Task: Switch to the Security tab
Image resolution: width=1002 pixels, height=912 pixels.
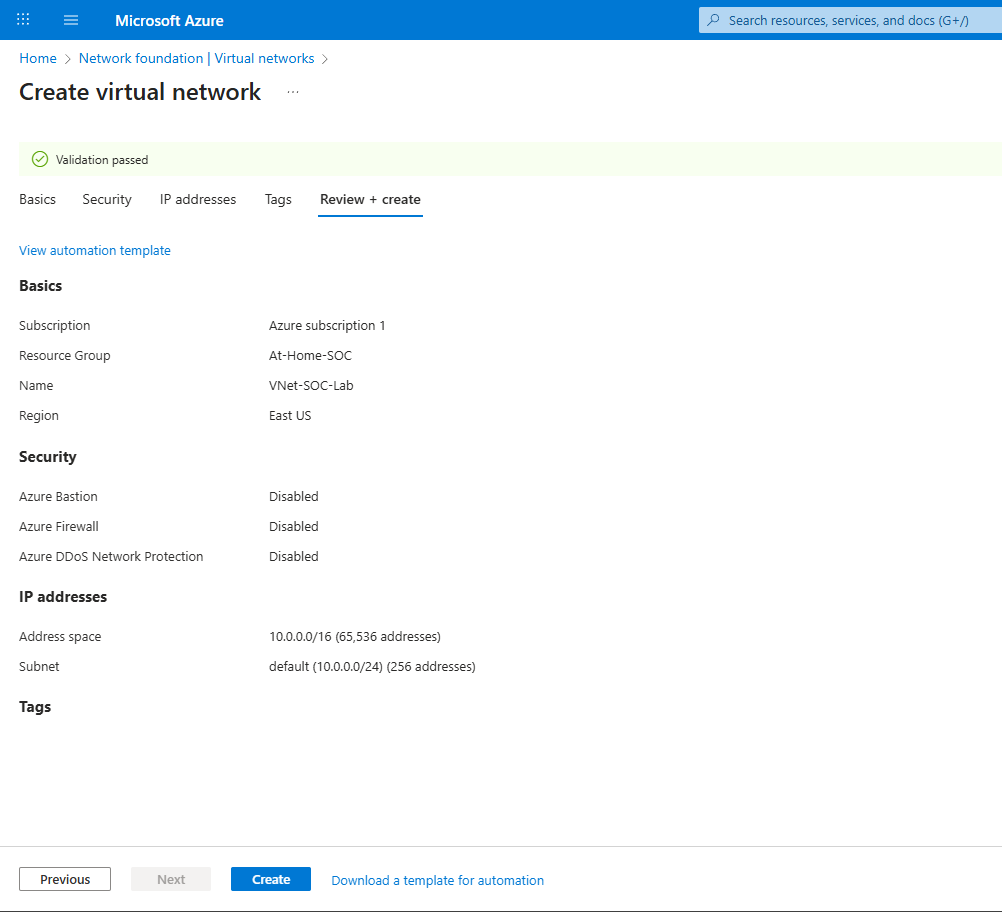Action: (x=107, y=199)
